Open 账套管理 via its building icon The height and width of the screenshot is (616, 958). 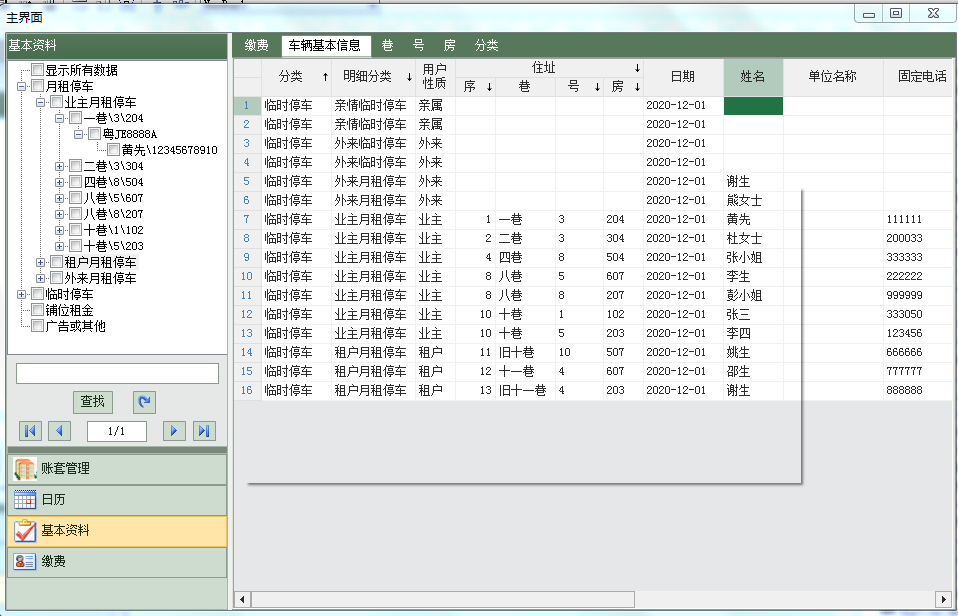click(25, 469)
